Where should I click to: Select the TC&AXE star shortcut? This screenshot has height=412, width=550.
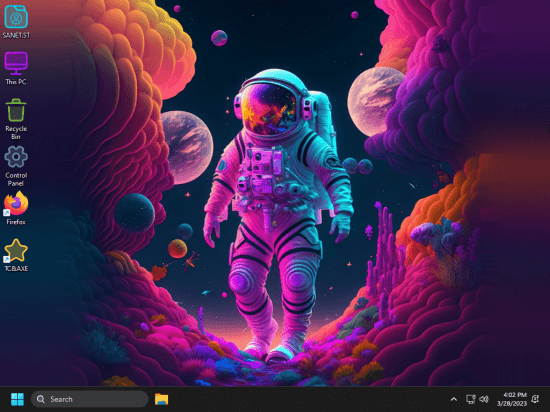tap(16, 255)
